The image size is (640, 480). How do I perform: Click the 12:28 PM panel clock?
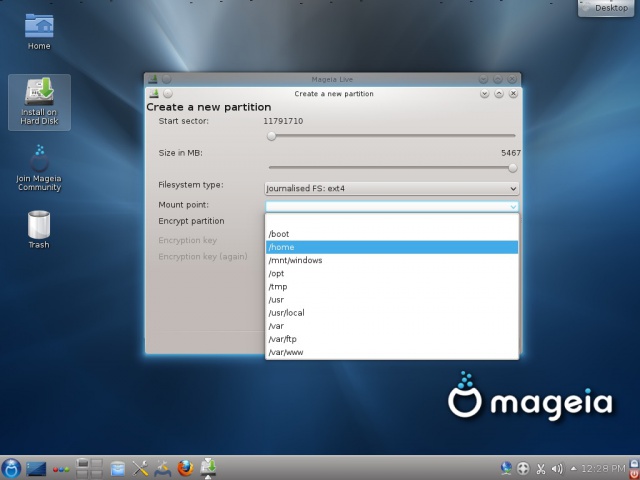[x=603, y=469]
